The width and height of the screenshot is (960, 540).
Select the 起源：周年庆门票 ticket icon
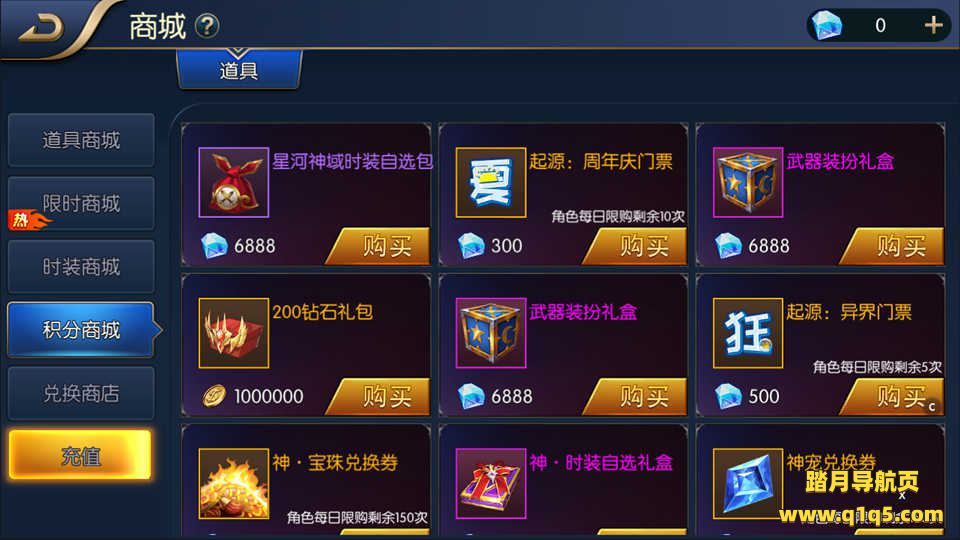[x=491, y=182]
